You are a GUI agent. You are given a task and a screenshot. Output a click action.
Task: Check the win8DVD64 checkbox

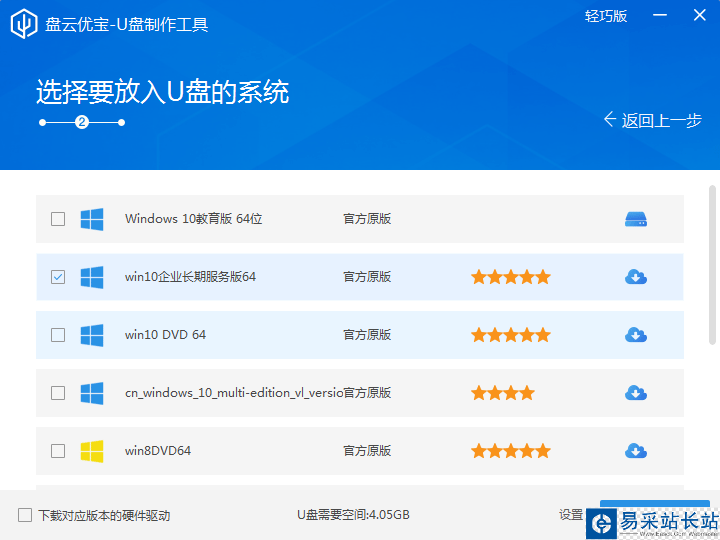coord(58,451)
